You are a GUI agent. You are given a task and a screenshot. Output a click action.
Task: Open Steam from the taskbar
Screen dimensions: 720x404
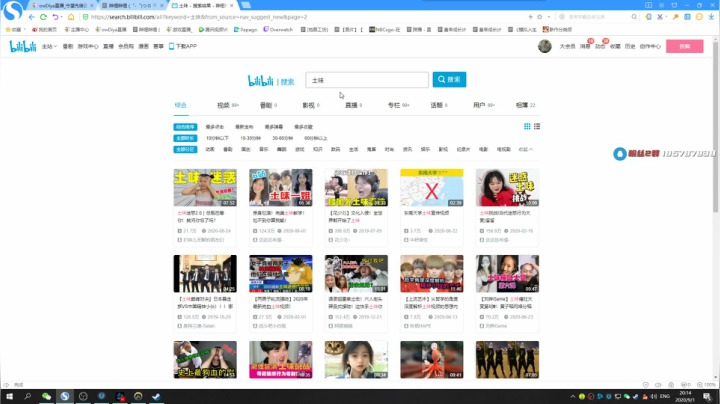[x=156, y=396]
